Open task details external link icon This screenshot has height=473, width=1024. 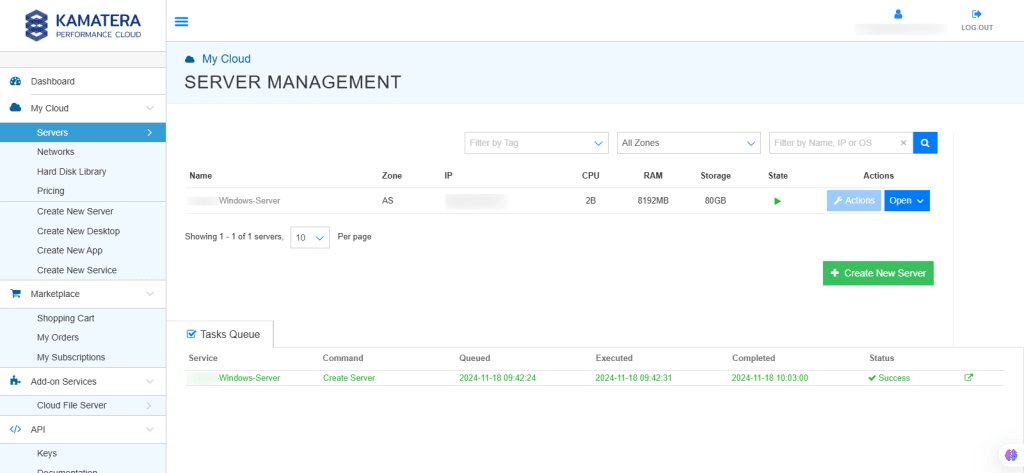click(968, 378)
